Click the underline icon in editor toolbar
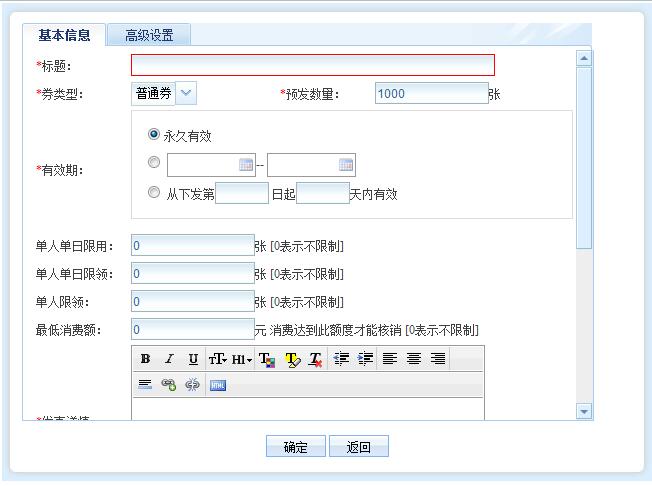Screen dimensions: 652x486 pyautogui.click(x=193, y=359)
